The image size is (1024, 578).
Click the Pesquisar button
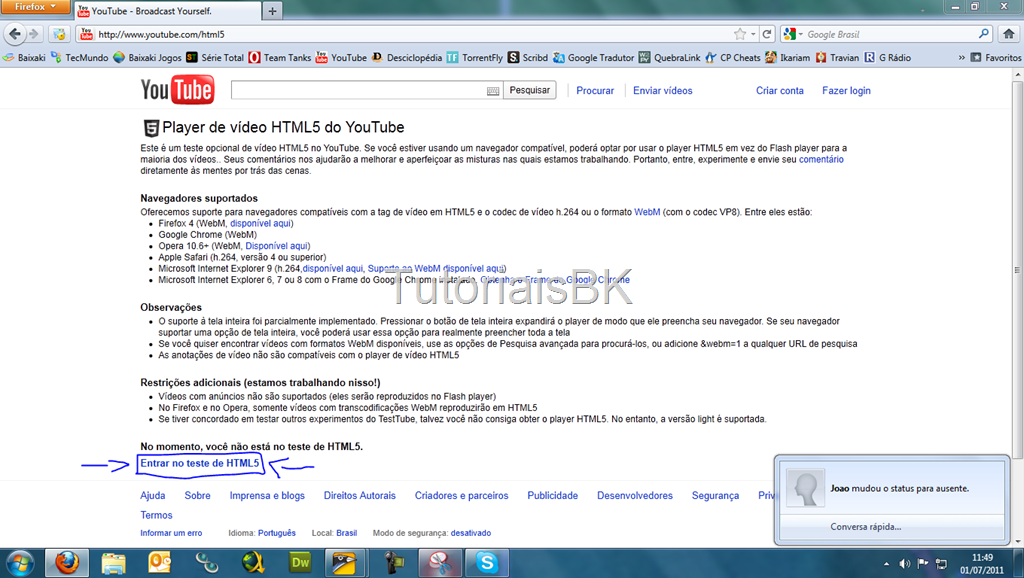[530, 90]
